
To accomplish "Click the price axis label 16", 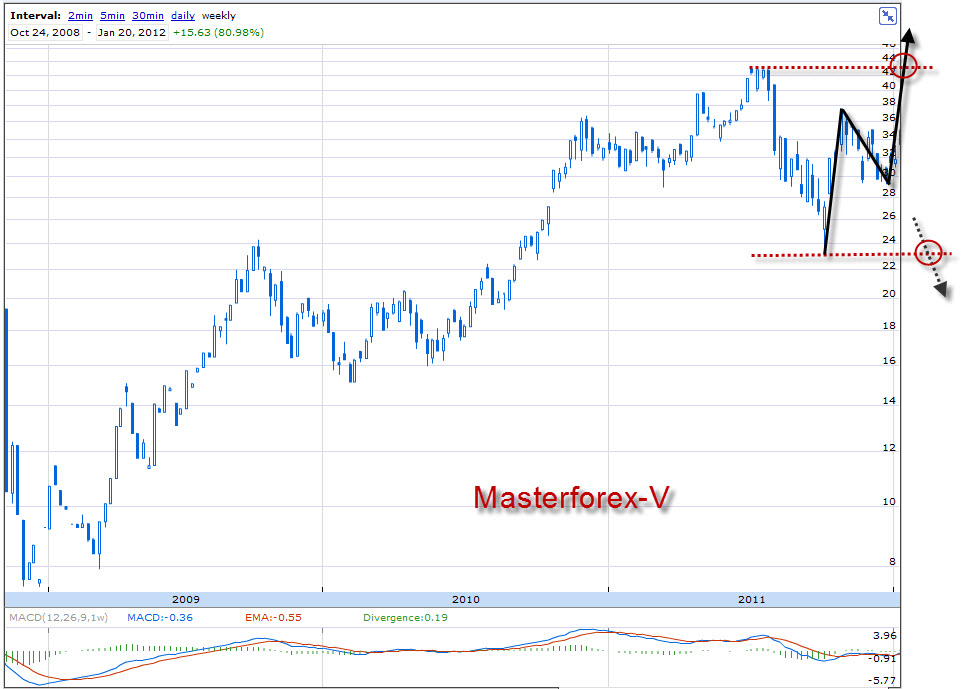I will (x=889, y=361).
